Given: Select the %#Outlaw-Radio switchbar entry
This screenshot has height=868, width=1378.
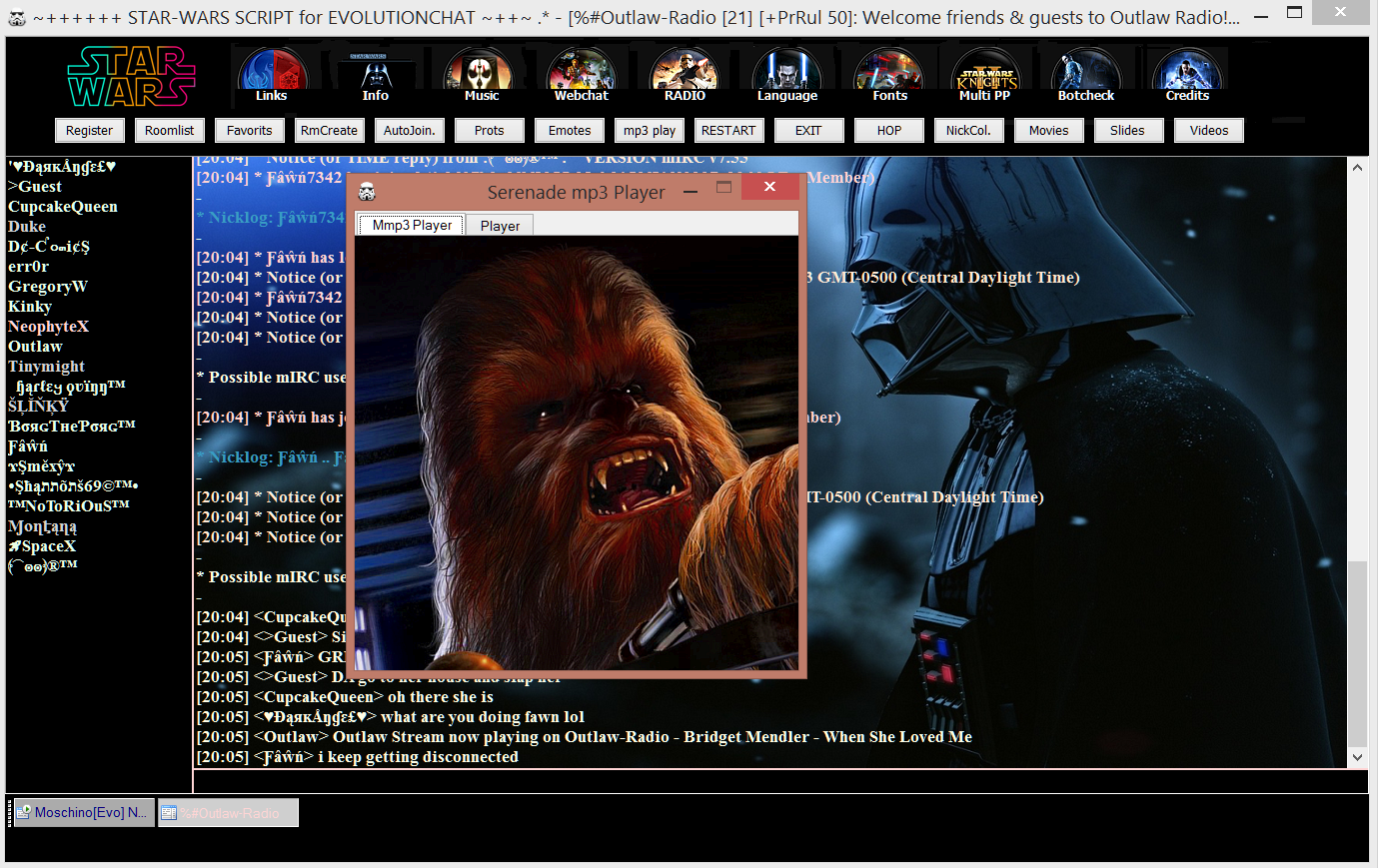Looking at the screenshot, I should coord(228,813).
